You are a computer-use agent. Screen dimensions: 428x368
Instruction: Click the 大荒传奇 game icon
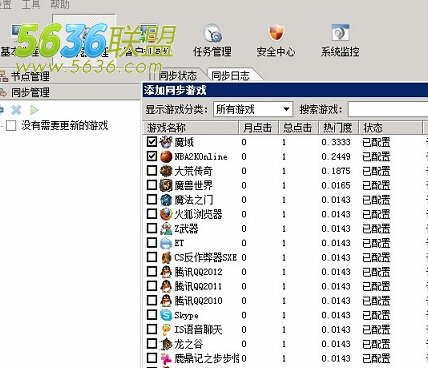pos(166,171)
